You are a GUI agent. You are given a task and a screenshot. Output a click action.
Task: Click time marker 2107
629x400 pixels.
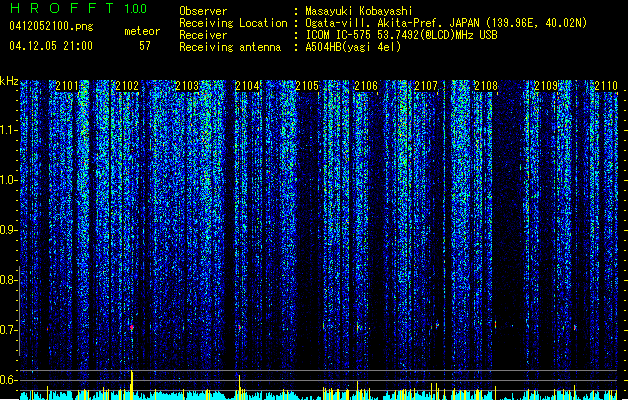(x=426, y=86)
